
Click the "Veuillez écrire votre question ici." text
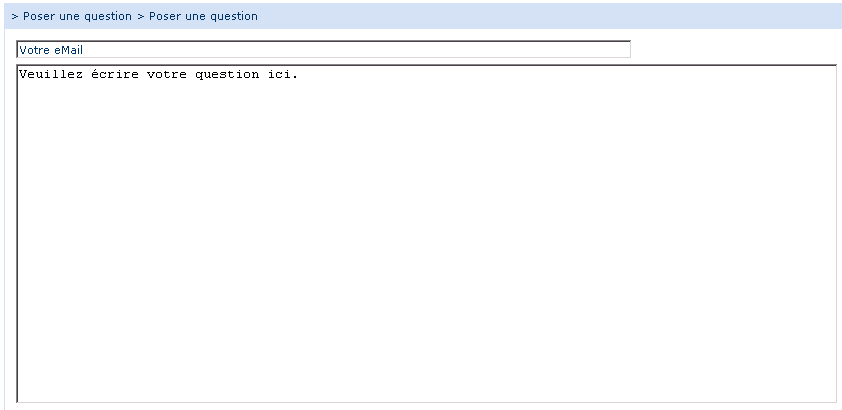click(159, 75)
